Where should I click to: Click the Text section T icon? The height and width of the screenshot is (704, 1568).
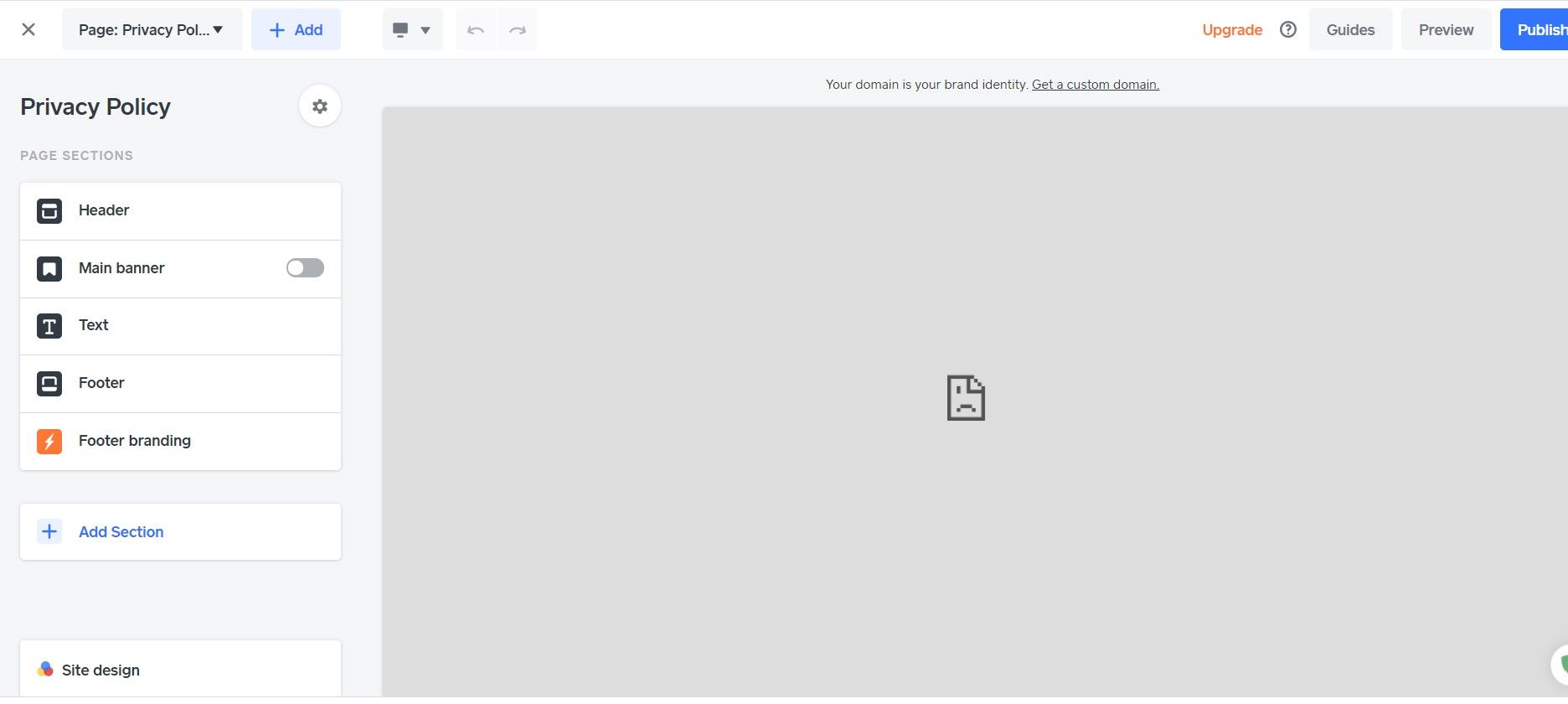[49, 325]
